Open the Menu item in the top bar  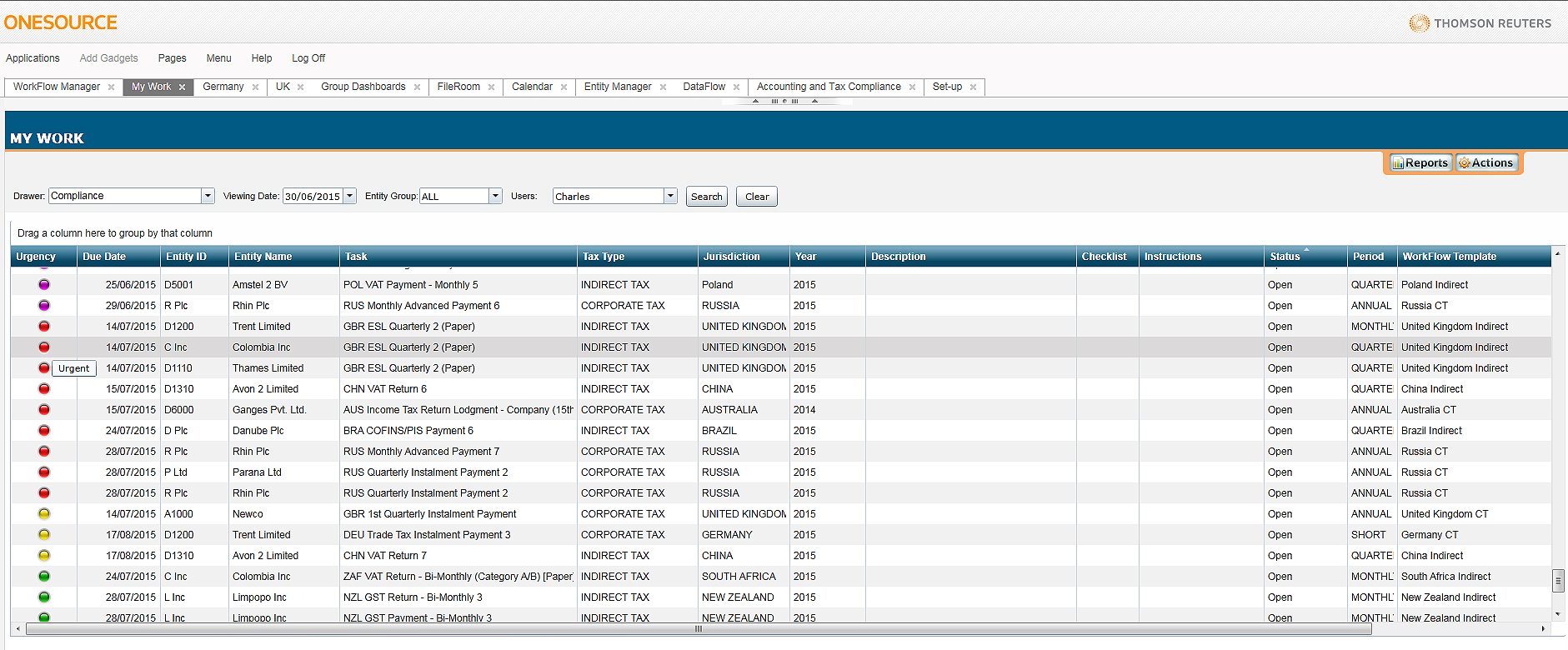218,58
